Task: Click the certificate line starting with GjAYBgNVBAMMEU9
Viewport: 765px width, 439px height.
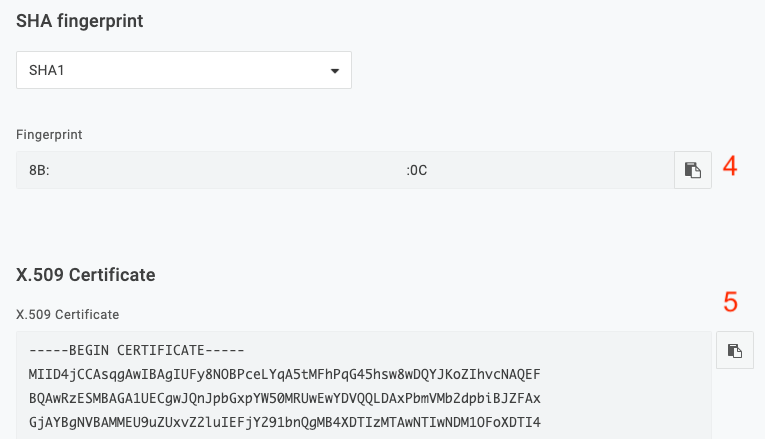Action: click(284, 422)
